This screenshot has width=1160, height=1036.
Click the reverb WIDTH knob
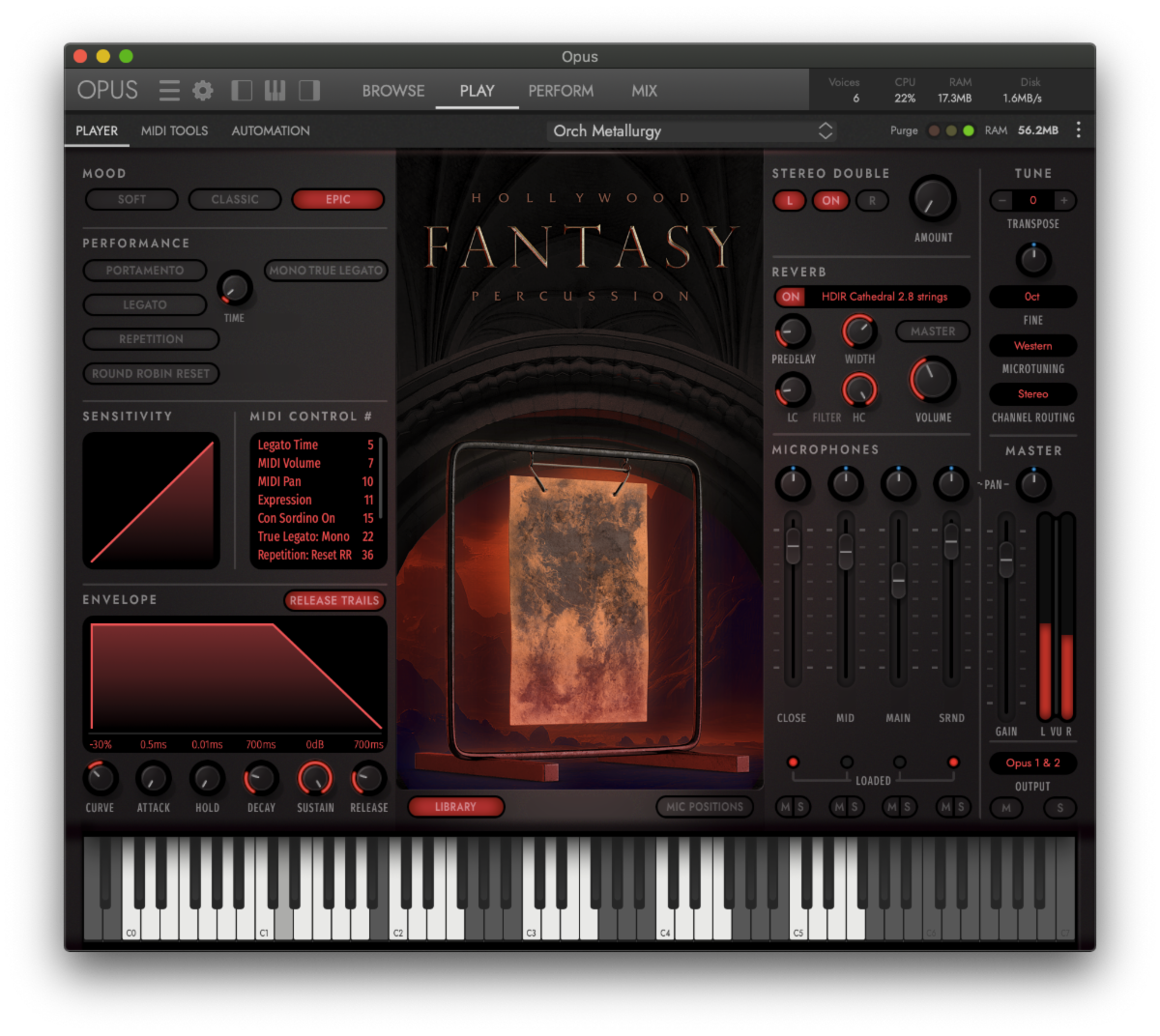[859, 331]
